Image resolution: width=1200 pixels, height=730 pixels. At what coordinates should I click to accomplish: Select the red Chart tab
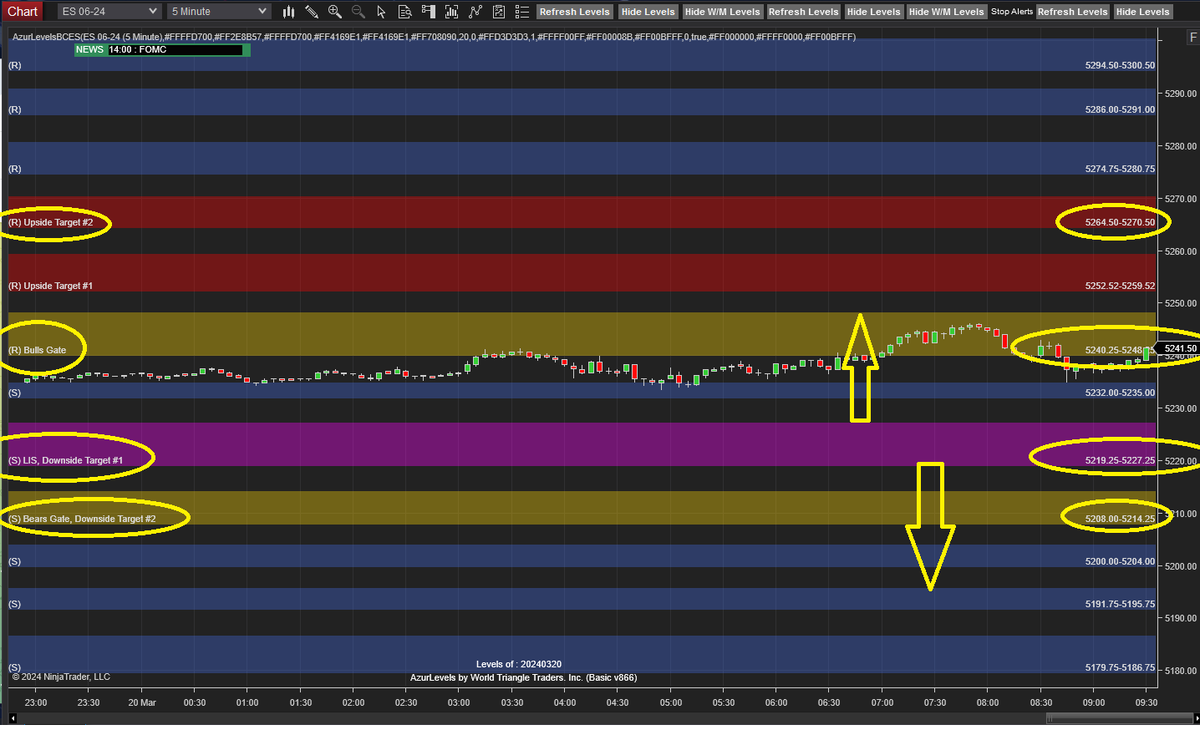click(x=22, y=11)
